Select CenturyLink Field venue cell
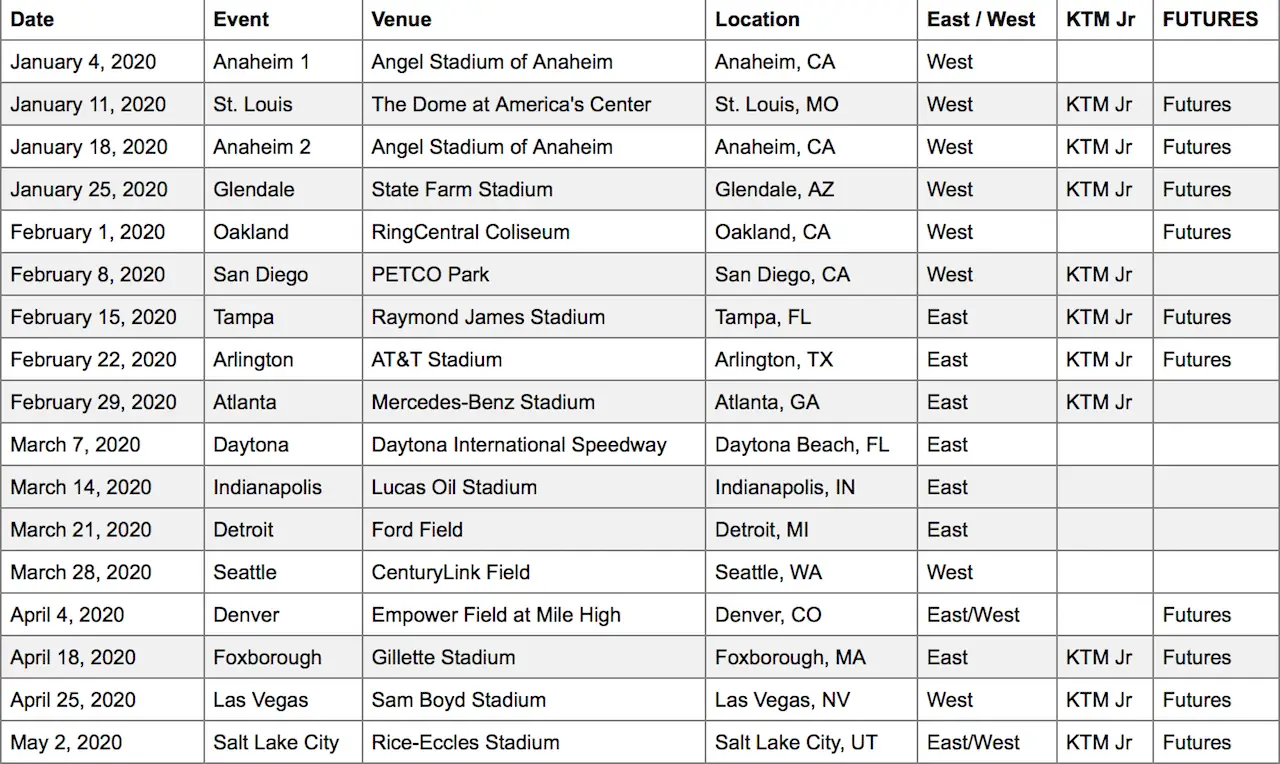 pos(534,572)
